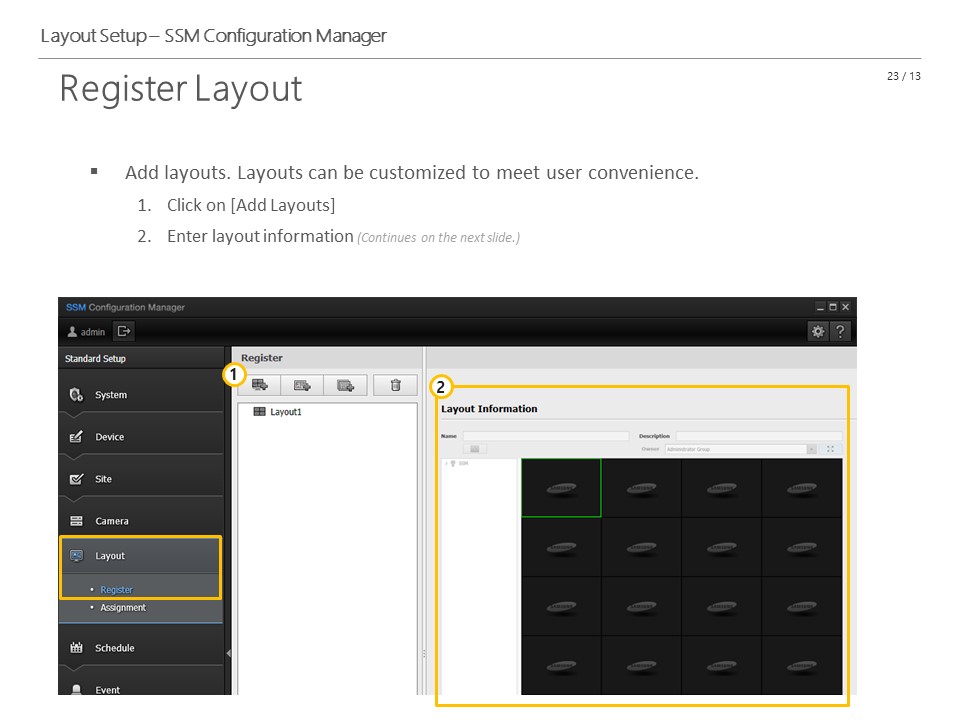Open help question mark icon

(x=840, y=331)
